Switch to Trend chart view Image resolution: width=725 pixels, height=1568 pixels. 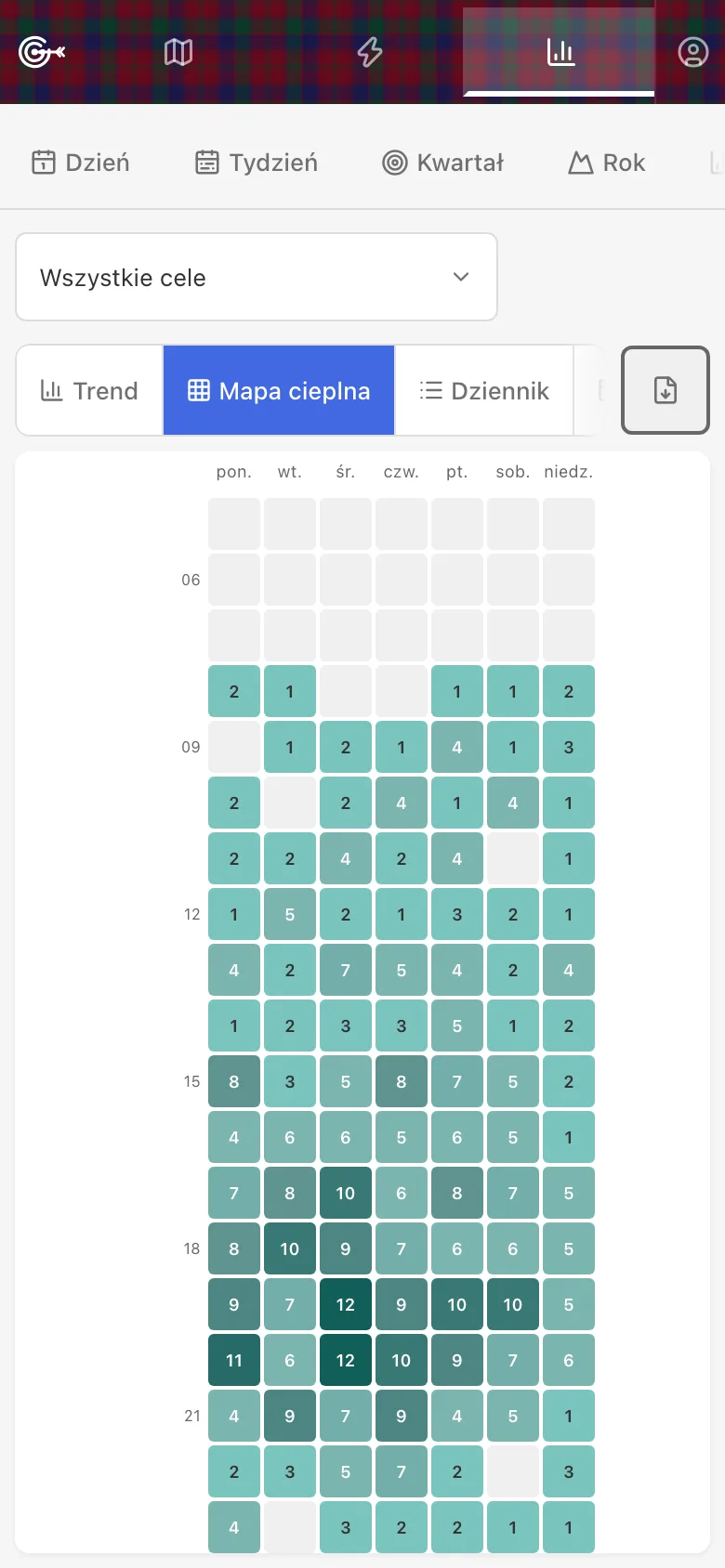point(89,390)
